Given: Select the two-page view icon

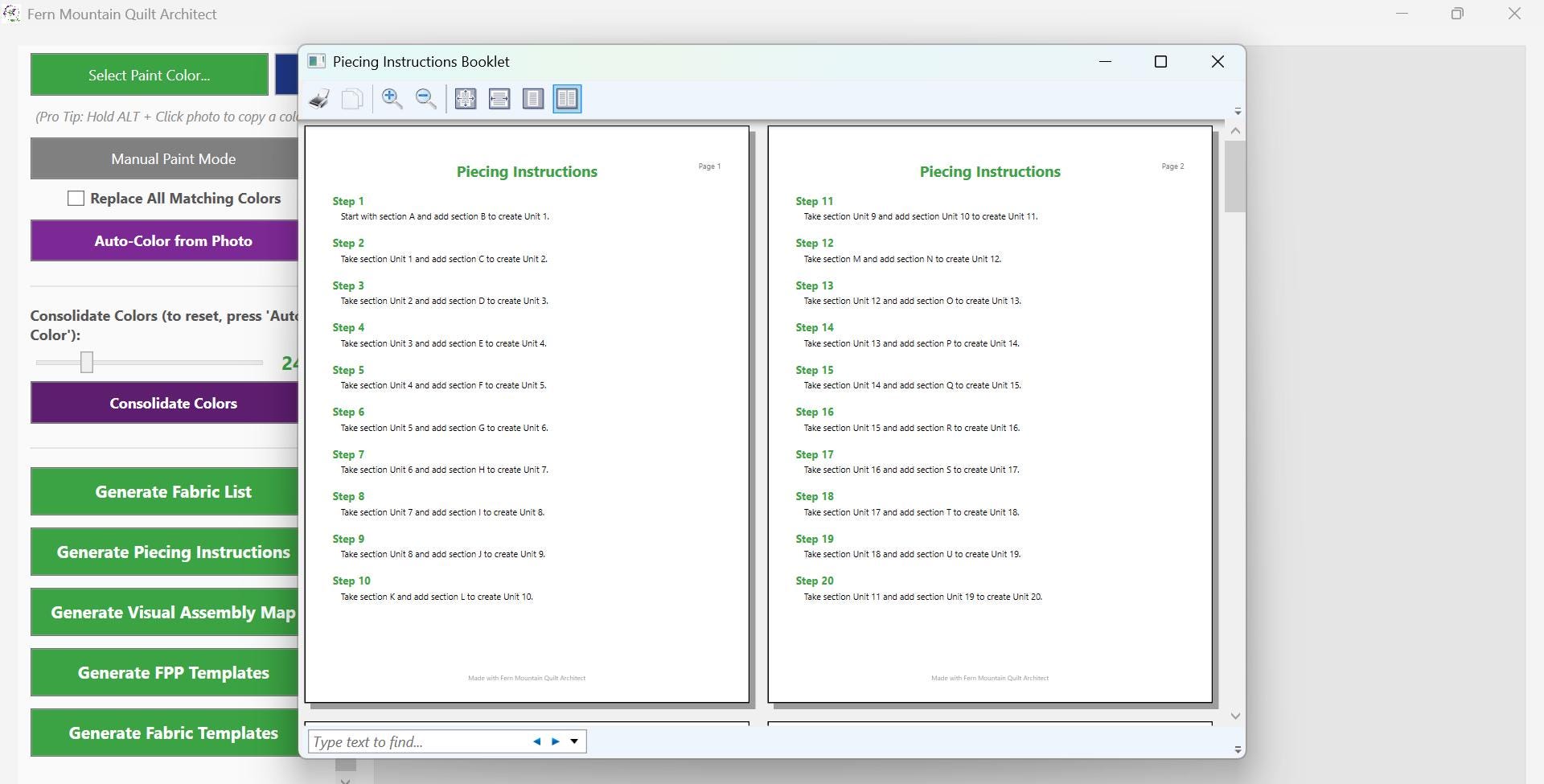Looking at the screenshot, I should tap(567, 99).
